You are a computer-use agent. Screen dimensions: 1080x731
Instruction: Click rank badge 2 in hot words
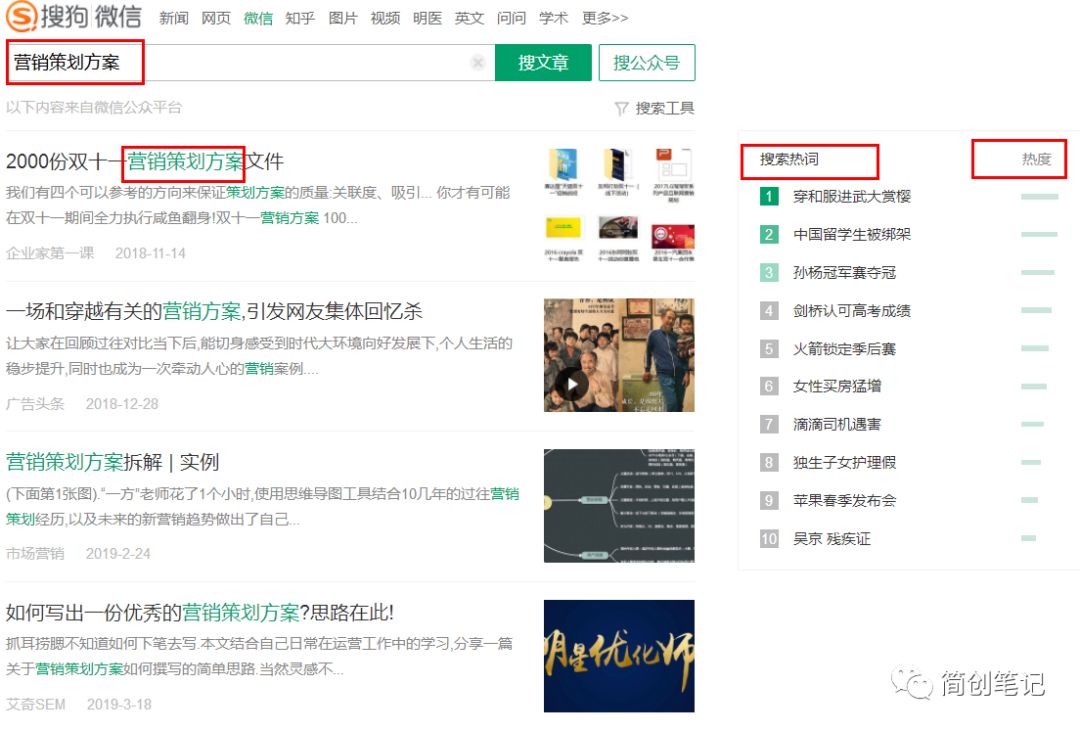[769, 235]
